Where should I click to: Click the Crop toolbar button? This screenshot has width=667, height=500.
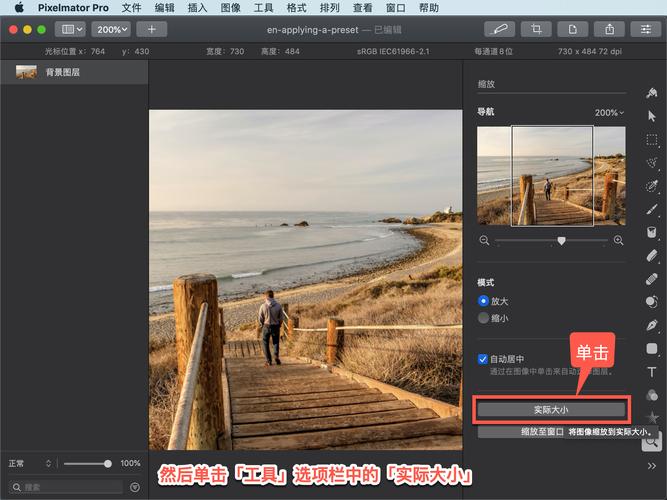click(x=536, y=29)
